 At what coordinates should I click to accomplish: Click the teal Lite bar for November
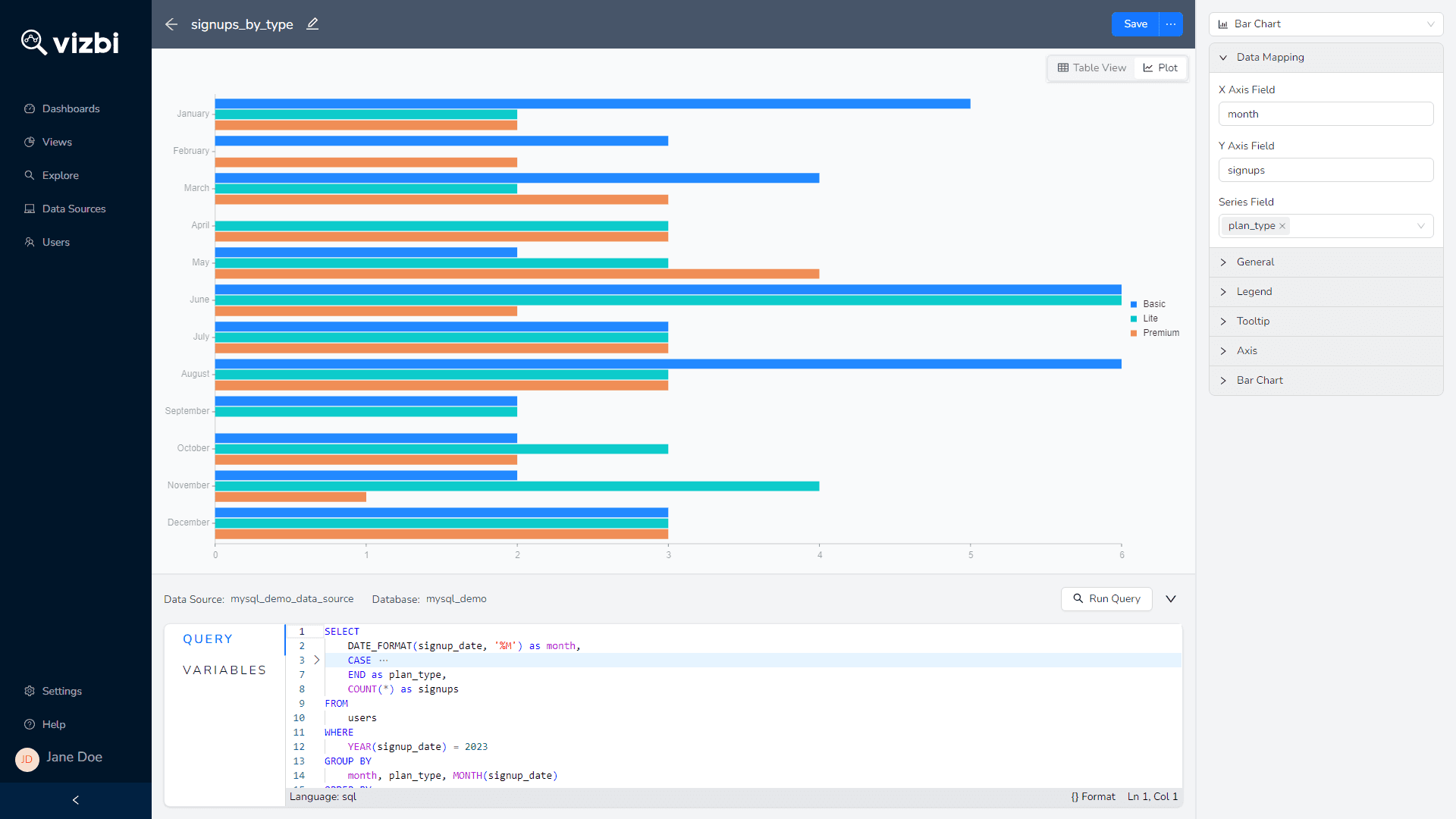pyautogui.click(x=517, y=486)
